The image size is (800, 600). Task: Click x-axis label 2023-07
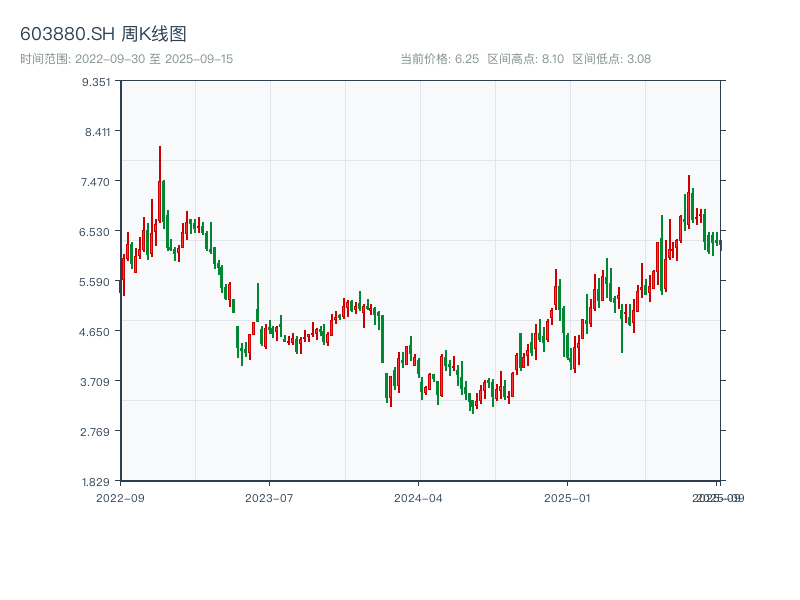(269, 498)
